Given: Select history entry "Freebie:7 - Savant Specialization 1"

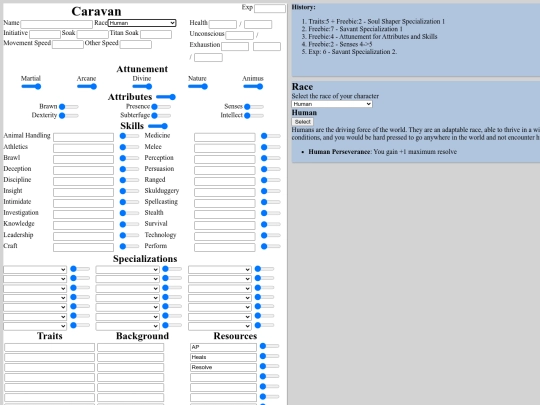Looking at the screenshot, I should click(355, 29).
